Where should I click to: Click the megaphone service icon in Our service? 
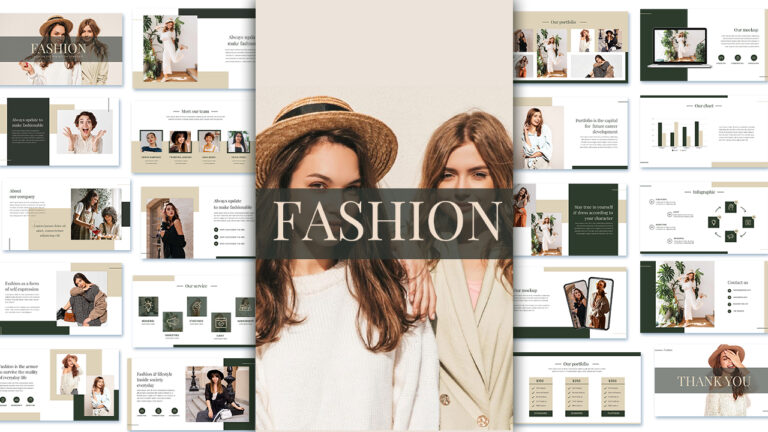172,321
